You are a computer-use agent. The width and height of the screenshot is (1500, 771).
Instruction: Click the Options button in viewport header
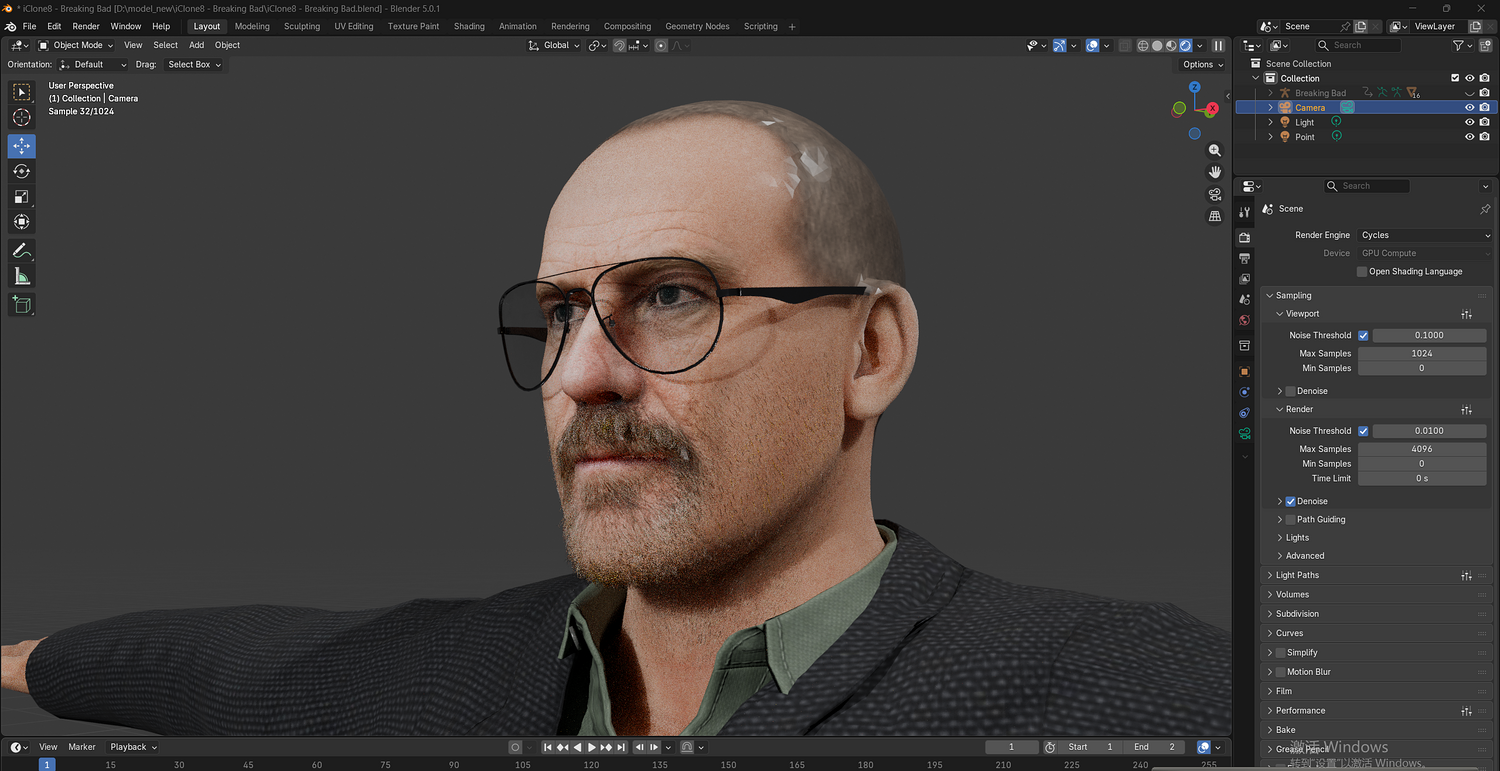(1203, 64)
